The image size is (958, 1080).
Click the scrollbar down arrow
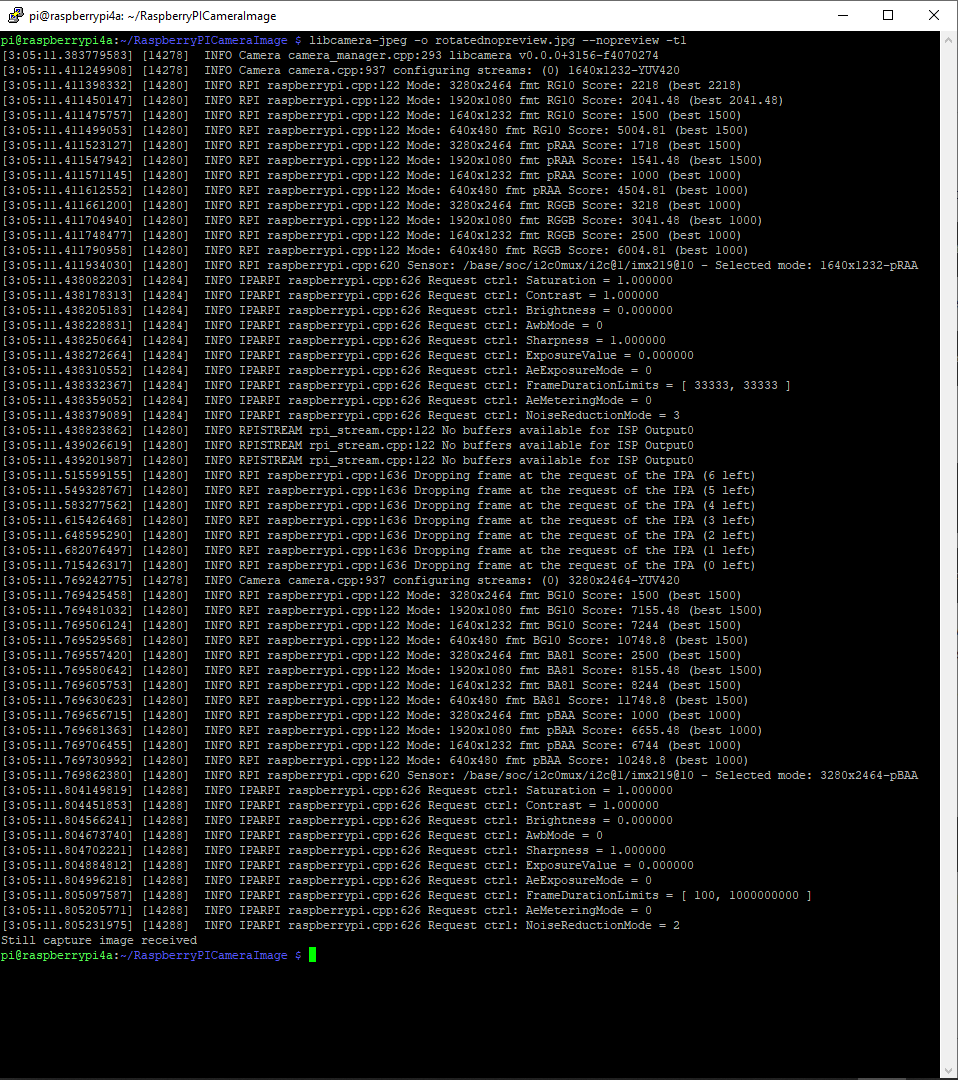[949, 1071]
